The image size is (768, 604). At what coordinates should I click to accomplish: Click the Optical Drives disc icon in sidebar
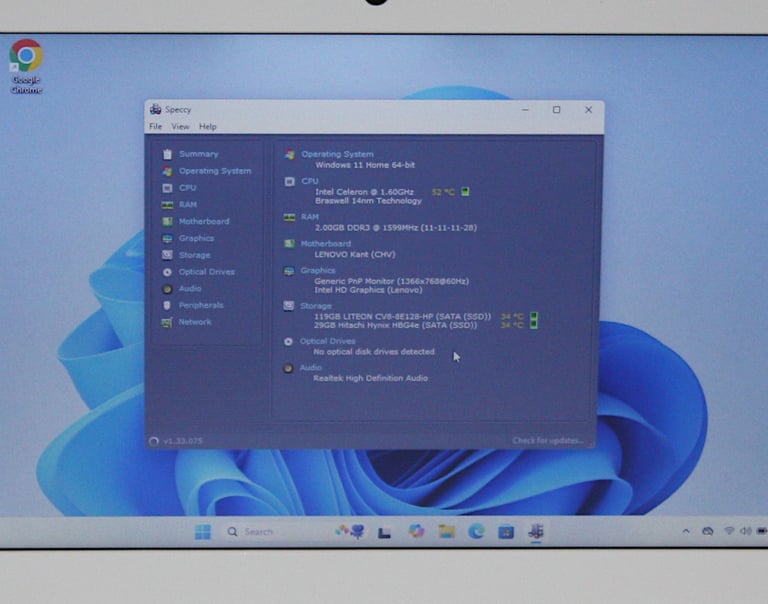coord(168,272)
